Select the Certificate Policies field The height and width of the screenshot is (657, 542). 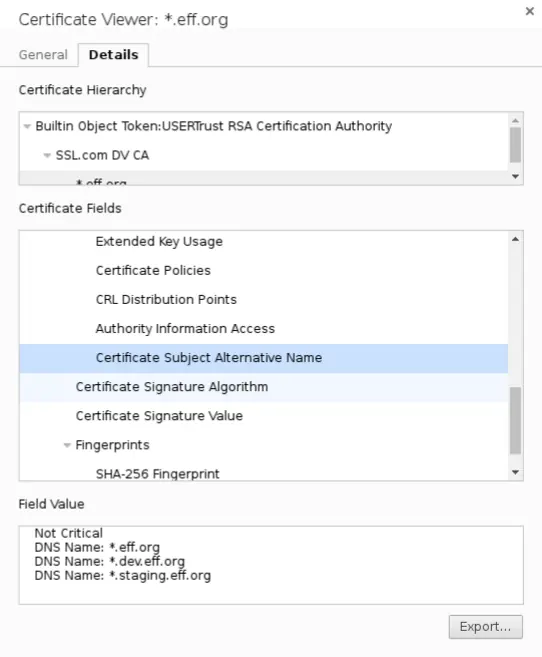point(263,271)
